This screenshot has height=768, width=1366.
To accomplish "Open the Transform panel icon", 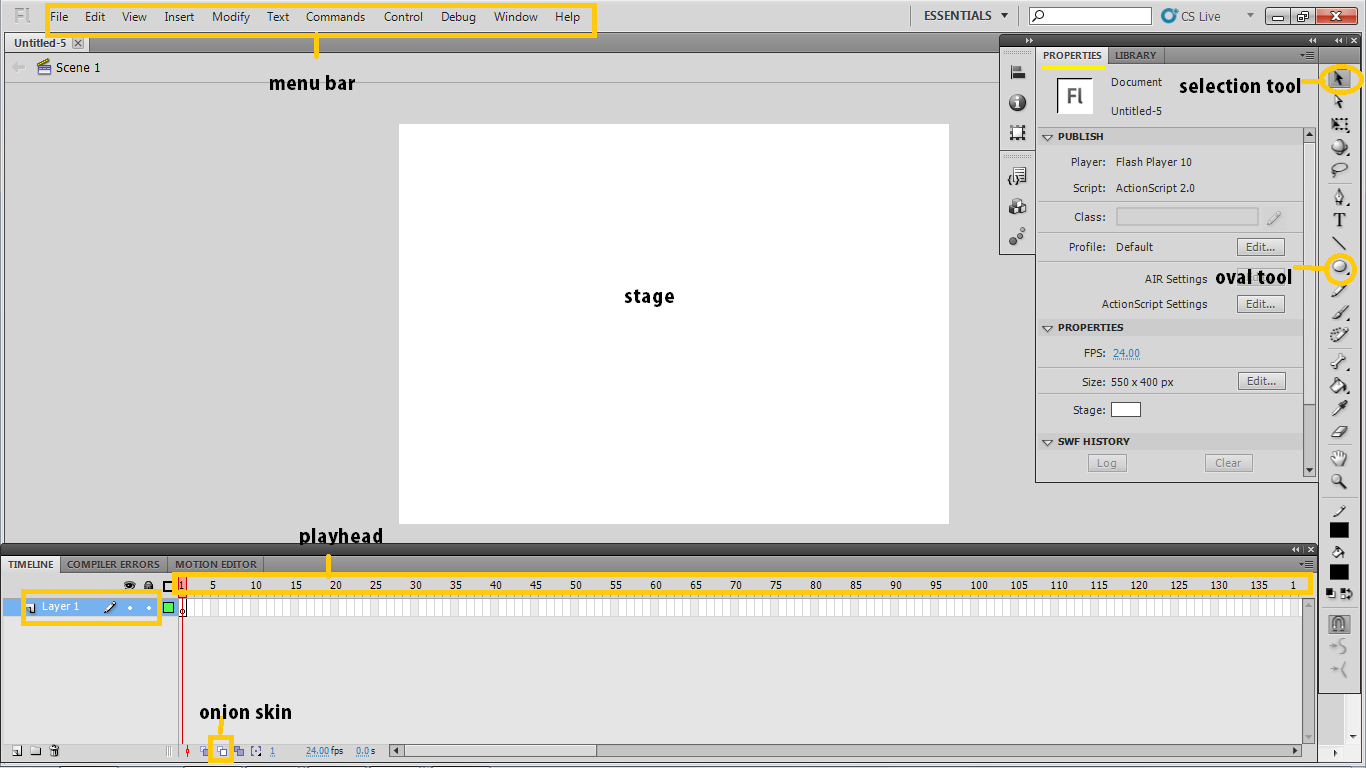I will (1018, 132).
